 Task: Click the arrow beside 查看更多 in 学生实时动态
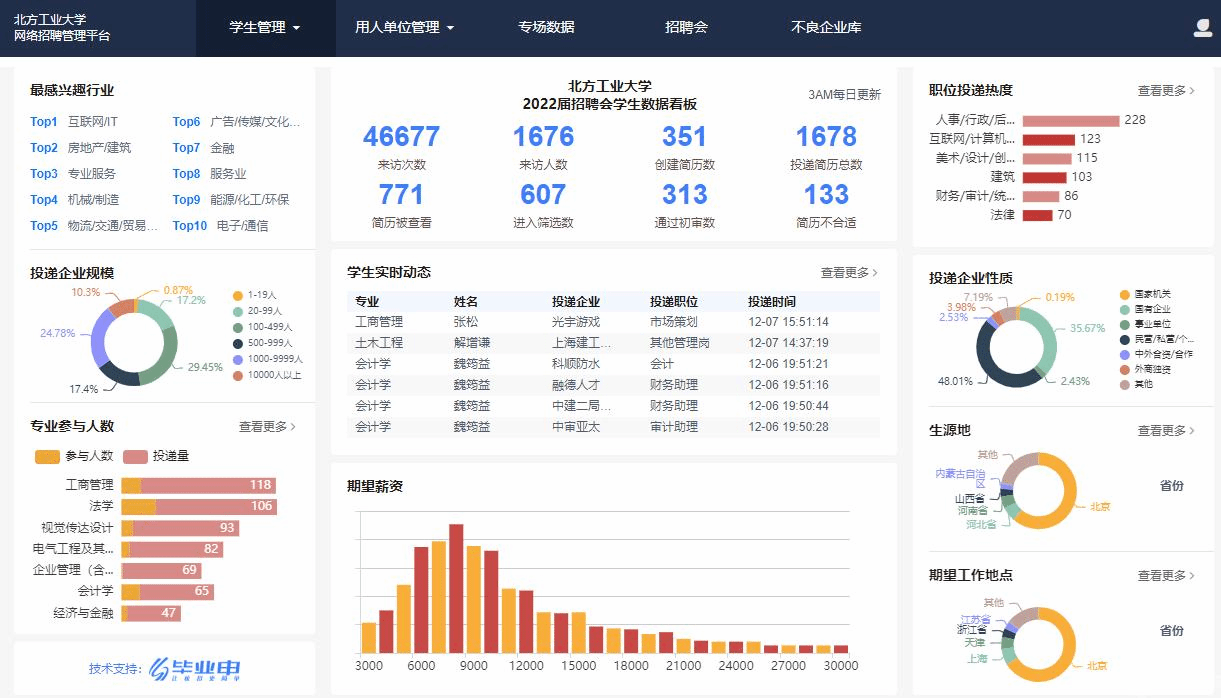[x=876, y=273]
